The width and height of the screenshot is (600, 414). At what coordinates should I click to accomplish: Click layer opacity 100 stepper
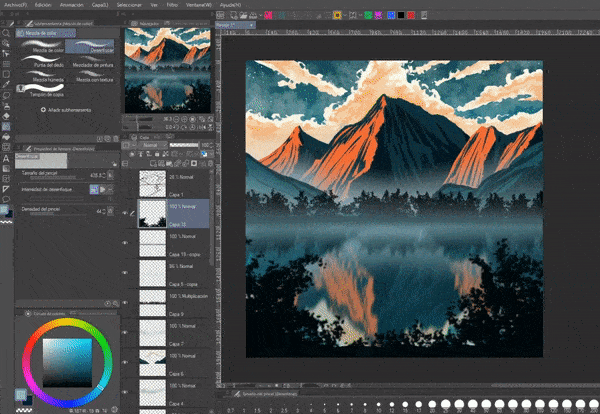pos(211,145)
